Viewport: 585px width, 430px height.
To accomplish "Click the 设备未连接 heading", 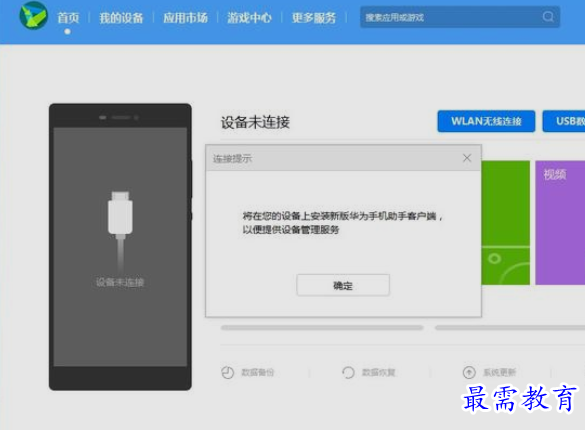I will (255, 122).
